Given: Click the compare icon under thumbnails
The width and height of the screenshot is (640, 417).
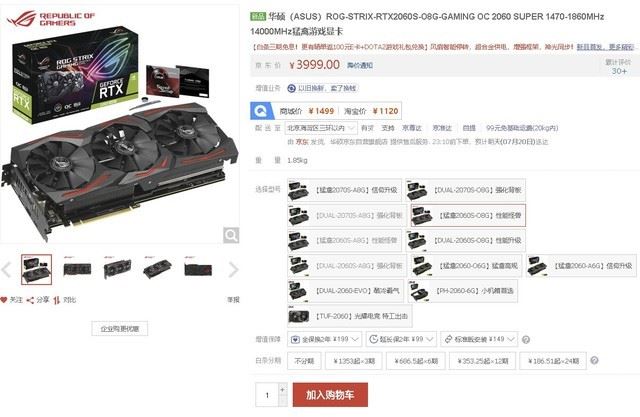Looking at the screenshot, I should click(56, 300).
